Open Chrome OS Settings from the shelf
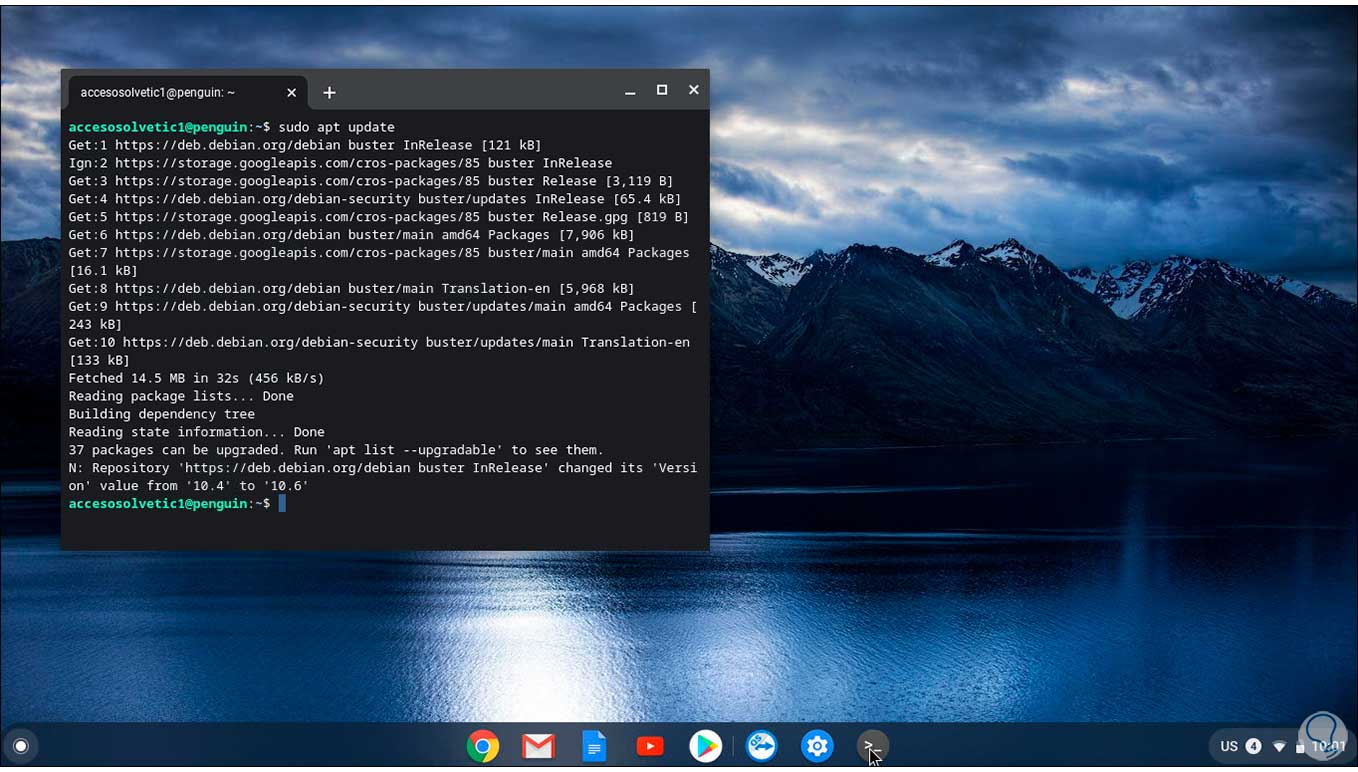The width and height of the screenshot is (1358, 772). pos(817,746)
